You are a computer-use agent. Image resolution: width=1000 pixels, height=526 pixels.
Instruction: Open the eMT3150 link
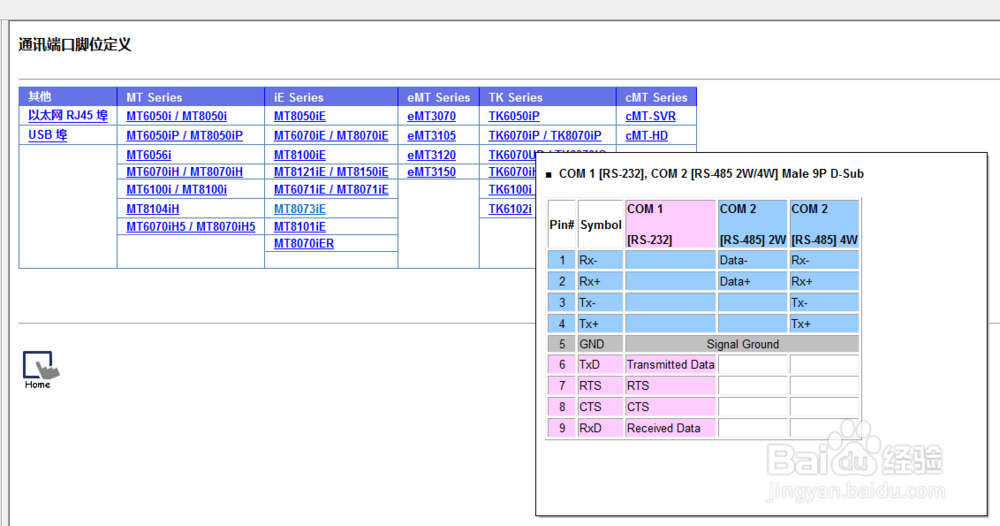(431, 172)
